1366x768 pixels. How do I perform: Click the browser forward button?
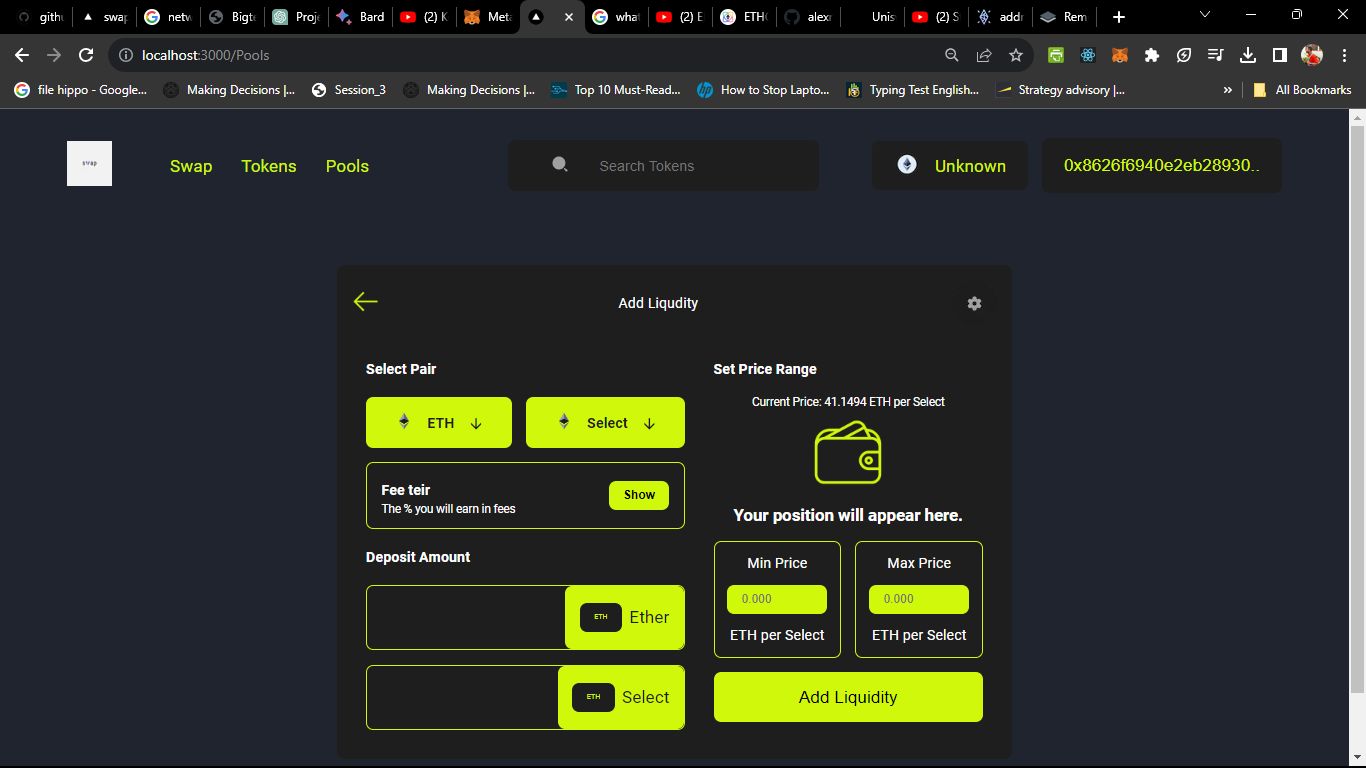[x=54, y=55]
